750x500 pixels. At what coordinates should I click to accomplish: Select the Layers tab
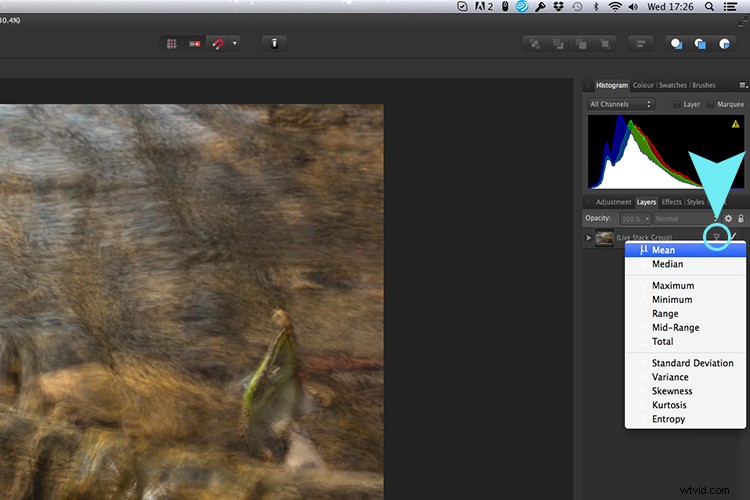click(x=646, y=202)
